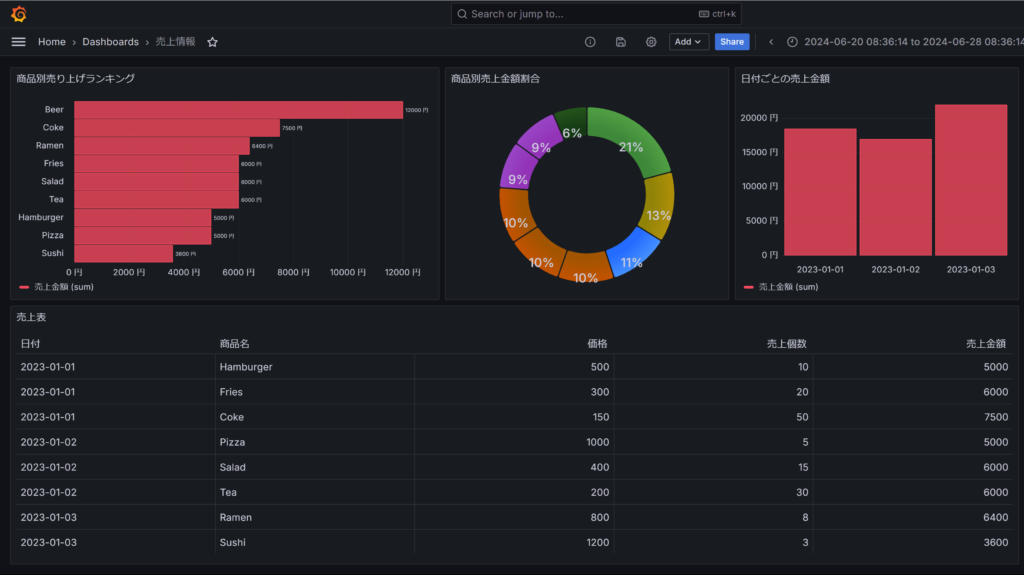The width and height of the screenshot is (1024, 575).
Task: Go to Home in the breadcrumb
Action: click(52, 42)
